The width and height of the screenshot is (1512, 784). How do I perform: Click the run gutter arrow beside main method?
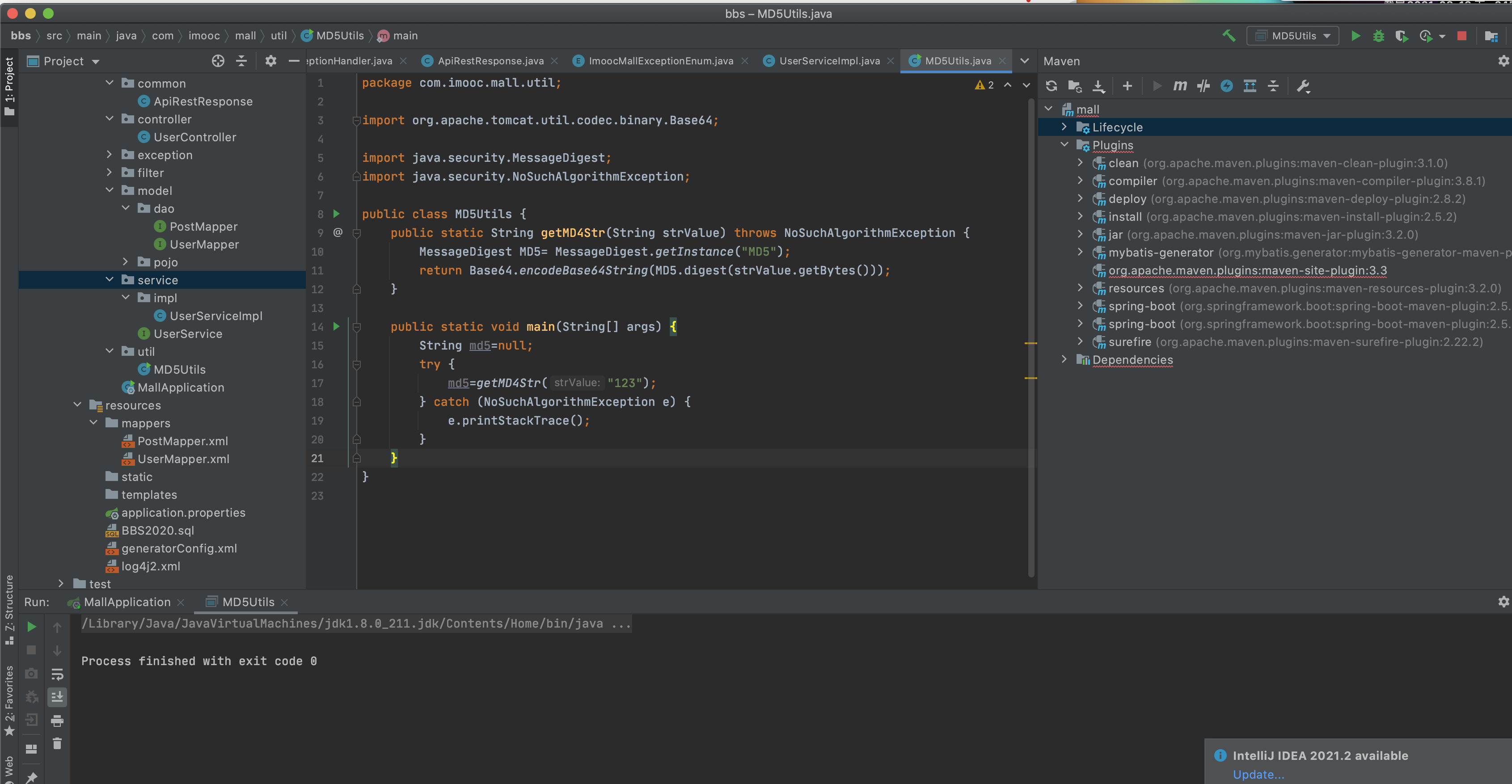pos(336,326)
